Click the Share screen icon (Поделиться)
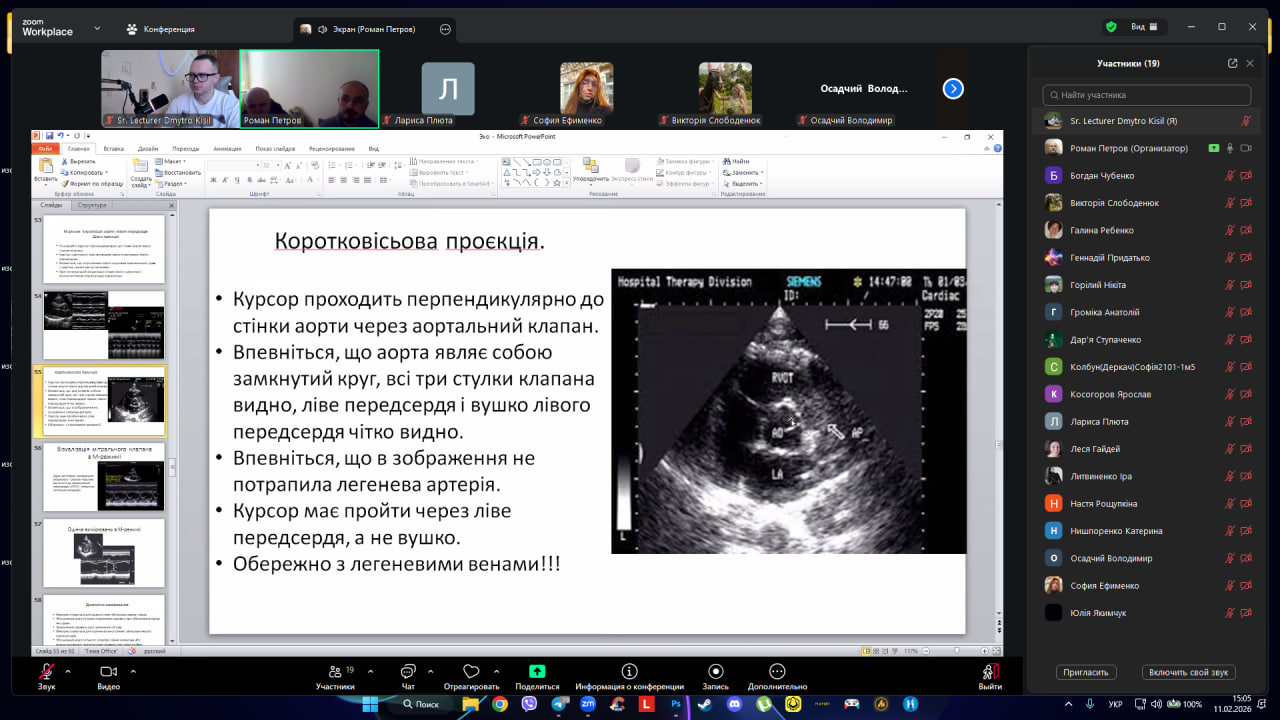The height and width of the screenshot is (720, 1280). 537,672
